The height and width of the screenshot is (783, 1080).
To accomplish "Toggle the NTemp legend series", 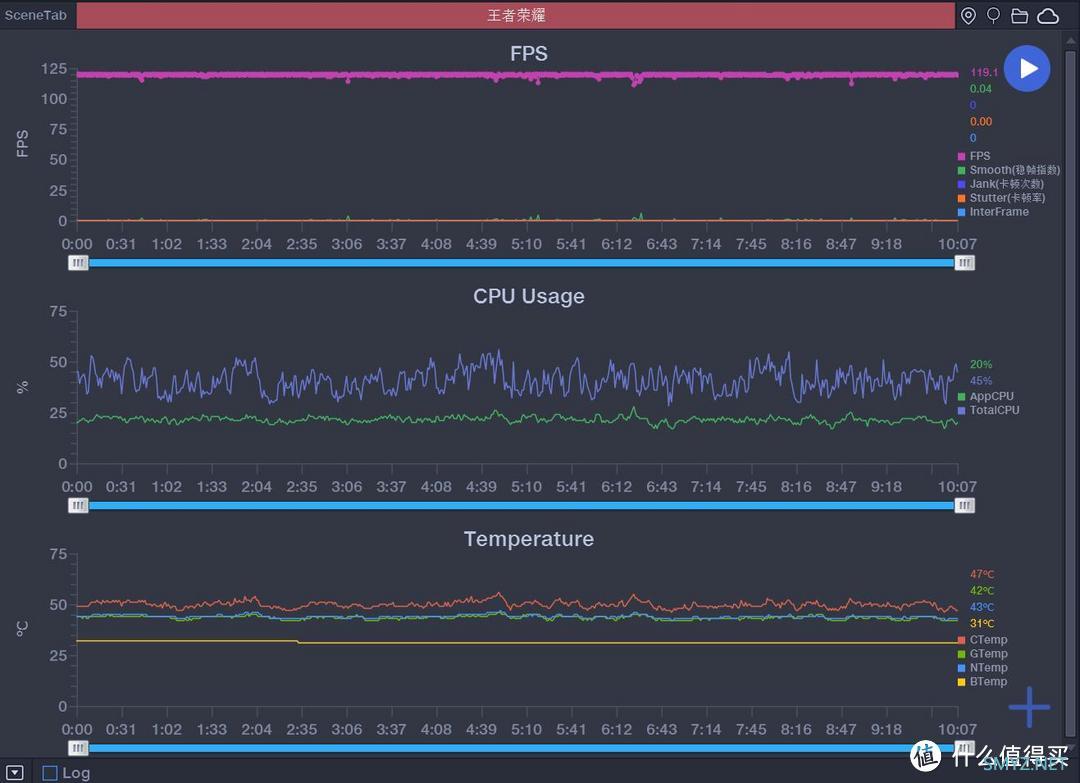I will tap(982, 667).
